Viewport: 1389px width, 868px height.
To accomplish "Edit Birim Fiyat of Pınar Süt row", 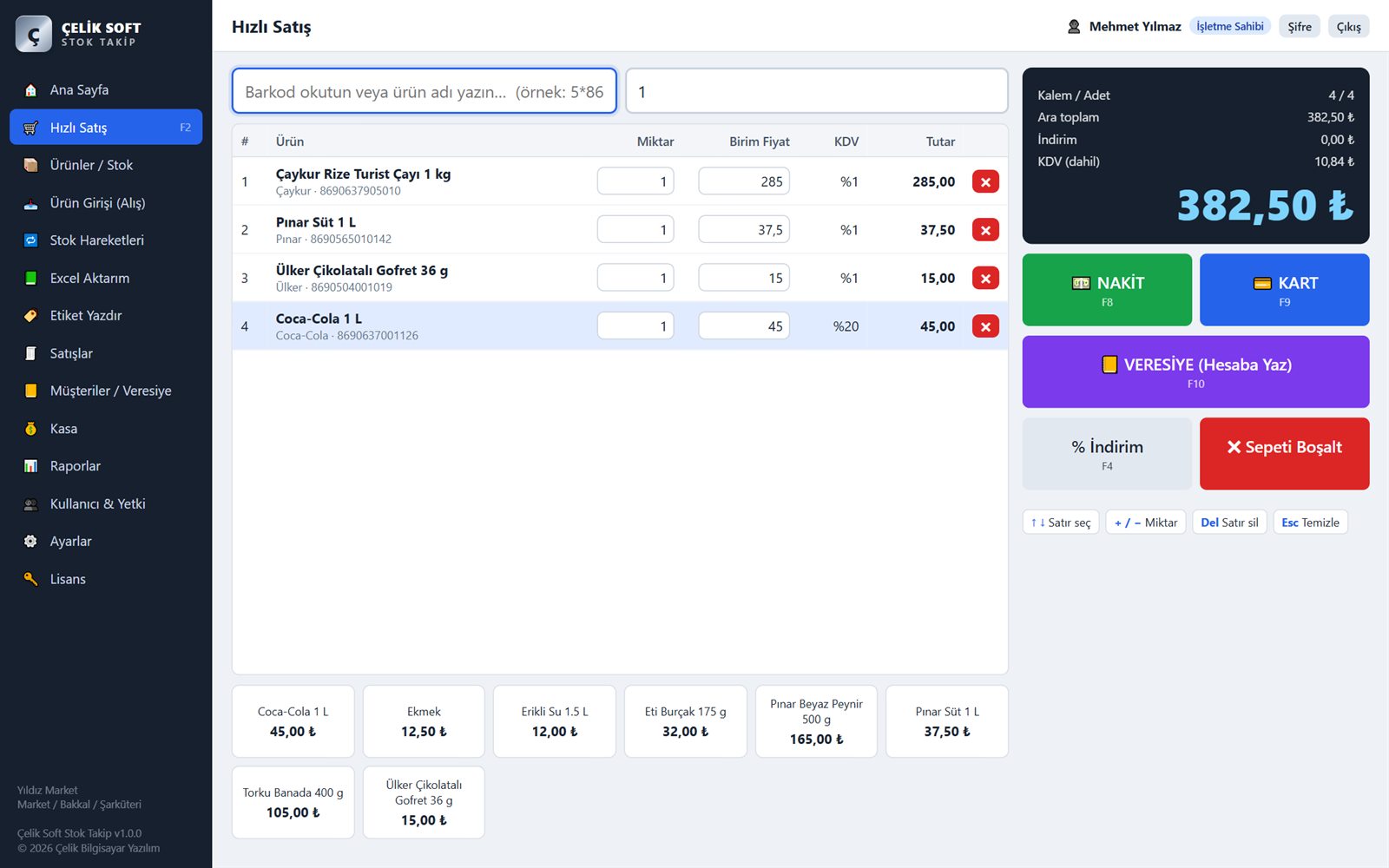I will (744, 230).
